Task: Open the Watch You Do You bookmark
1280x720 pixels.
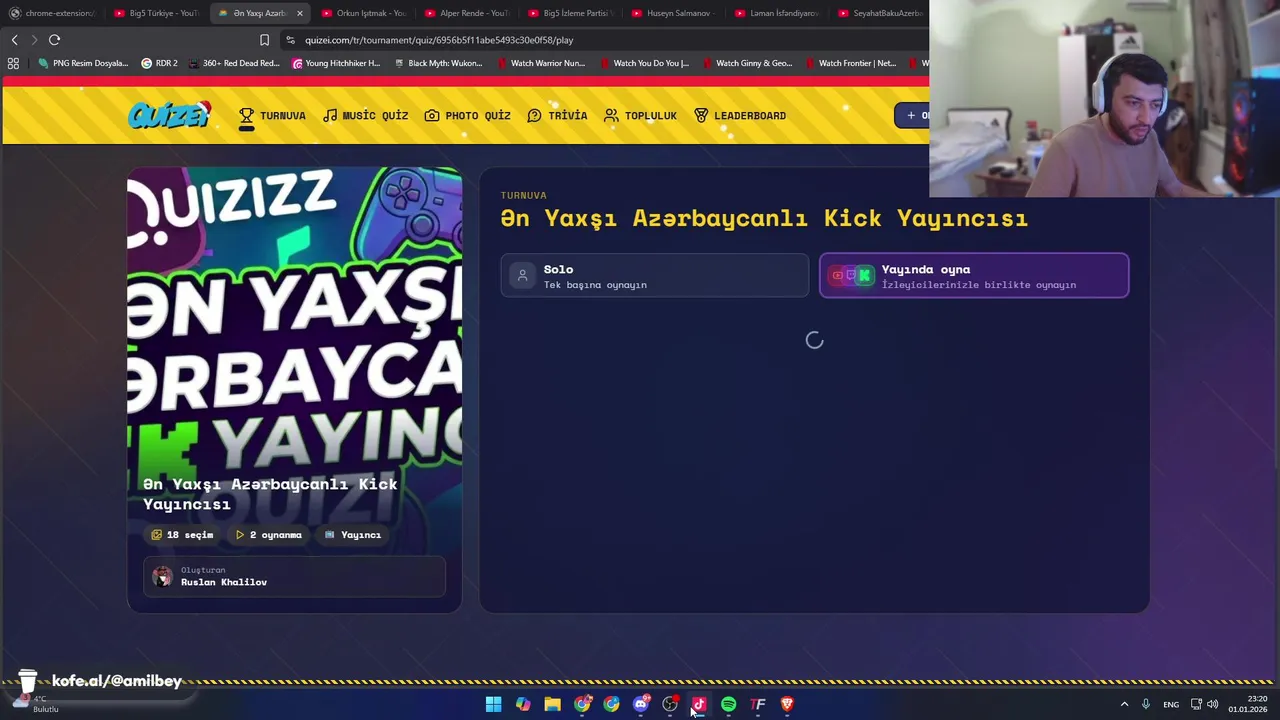Action: pos(643,63)
